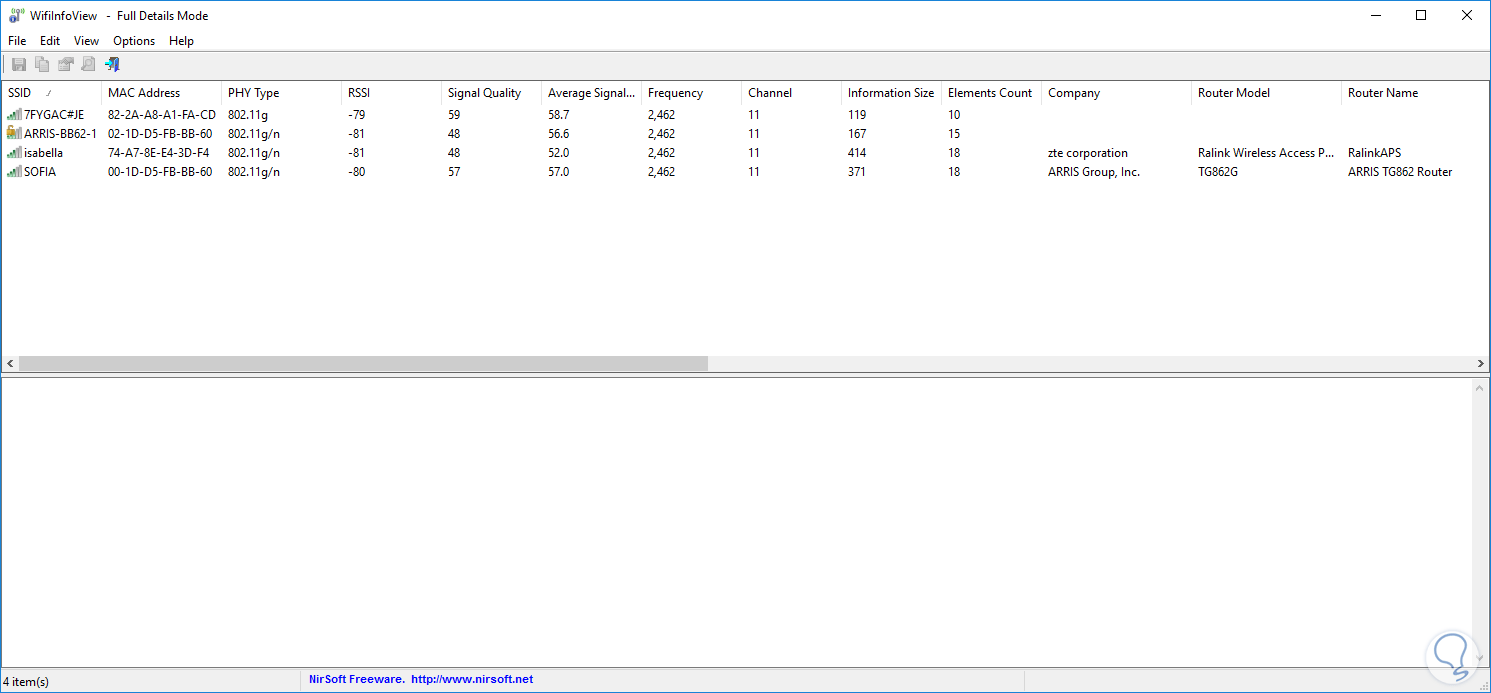
Task: Click the 4 item(s) status bar text
Action: click(26, 682)
